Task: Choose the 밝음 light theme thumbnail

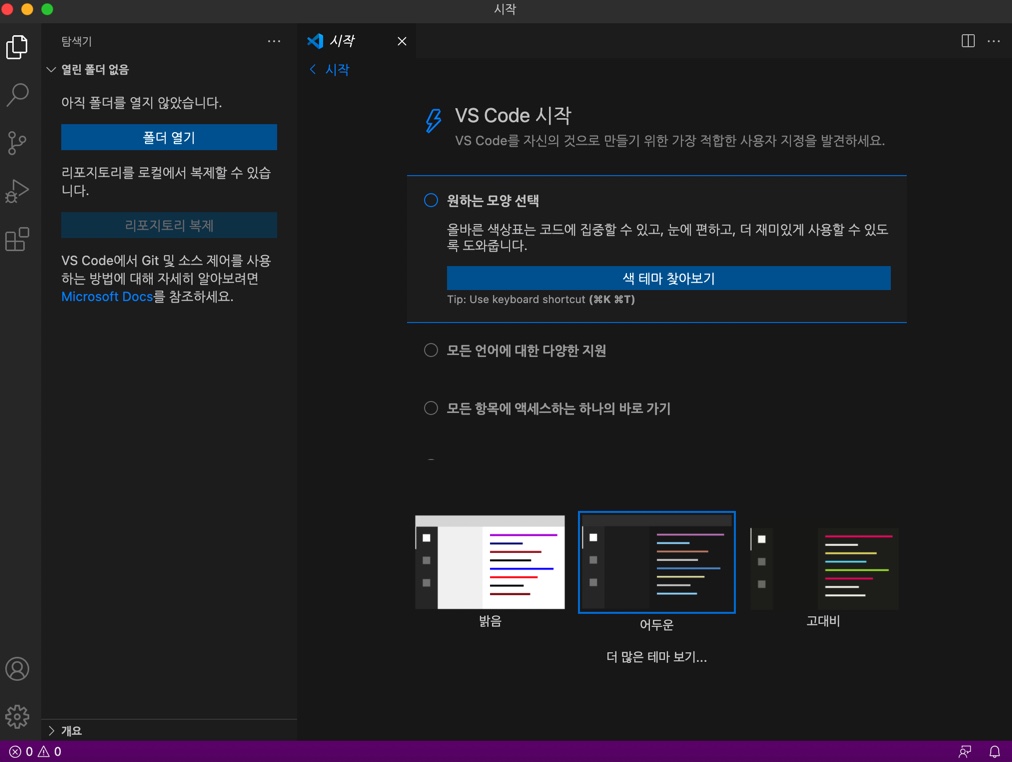Action: click(490, 562)
